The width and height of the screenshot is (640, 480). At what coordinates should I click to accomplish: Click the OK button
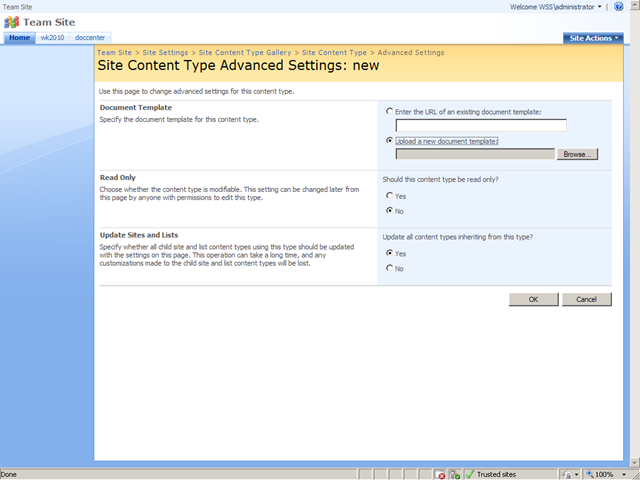[533, 299]
